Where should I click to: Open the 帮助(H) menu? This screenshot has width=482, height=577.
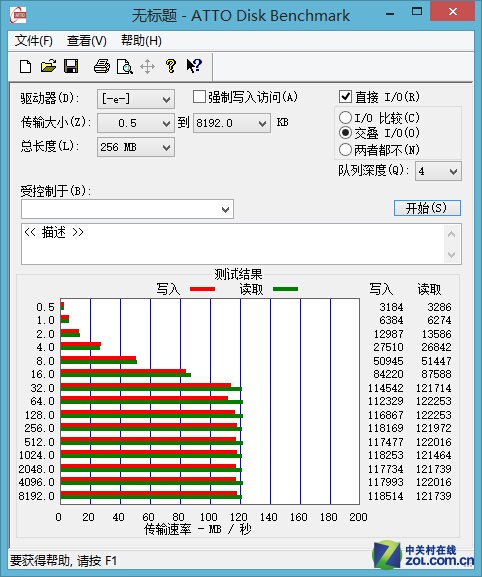[x=141, y=41]
